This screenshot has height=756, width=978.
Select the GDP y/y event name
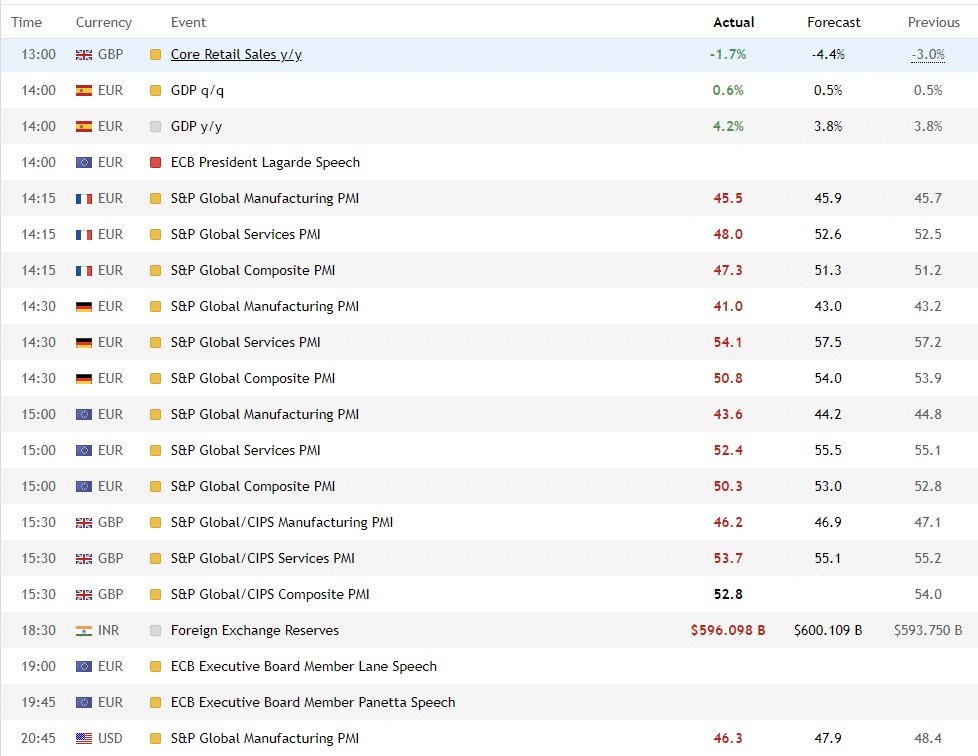click(196, 127)
